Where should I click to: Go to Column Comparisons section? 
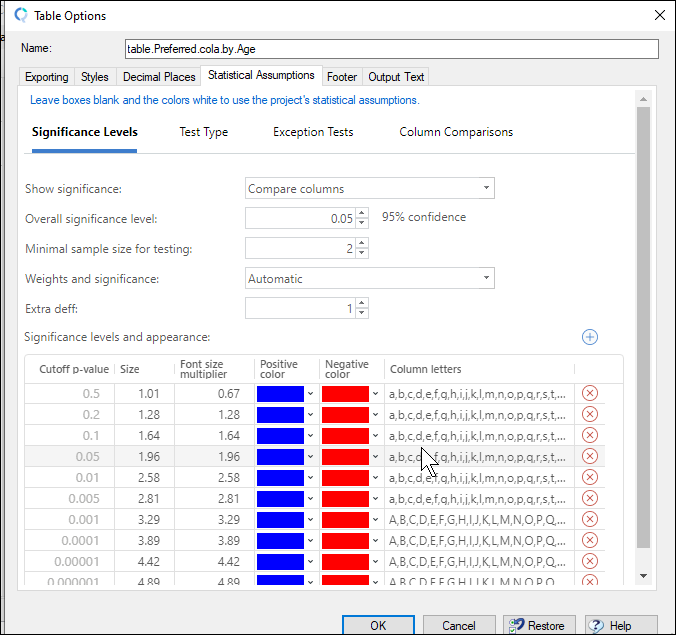(x=456, y=132)
